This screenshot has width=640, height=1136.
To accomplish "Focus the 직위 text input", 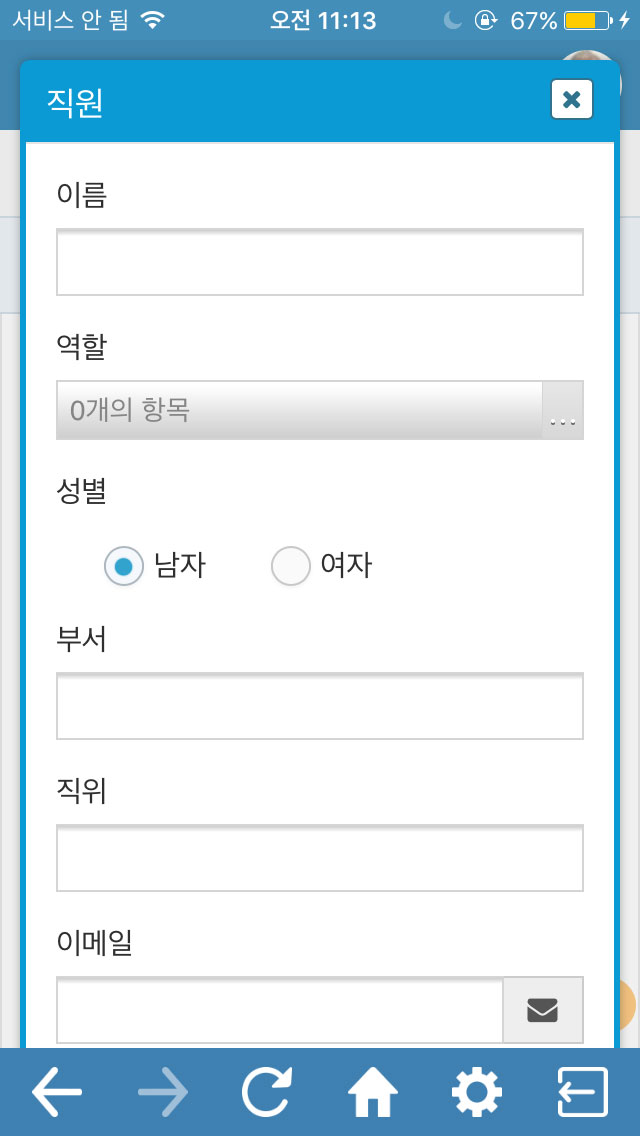I will coord(320,858).
